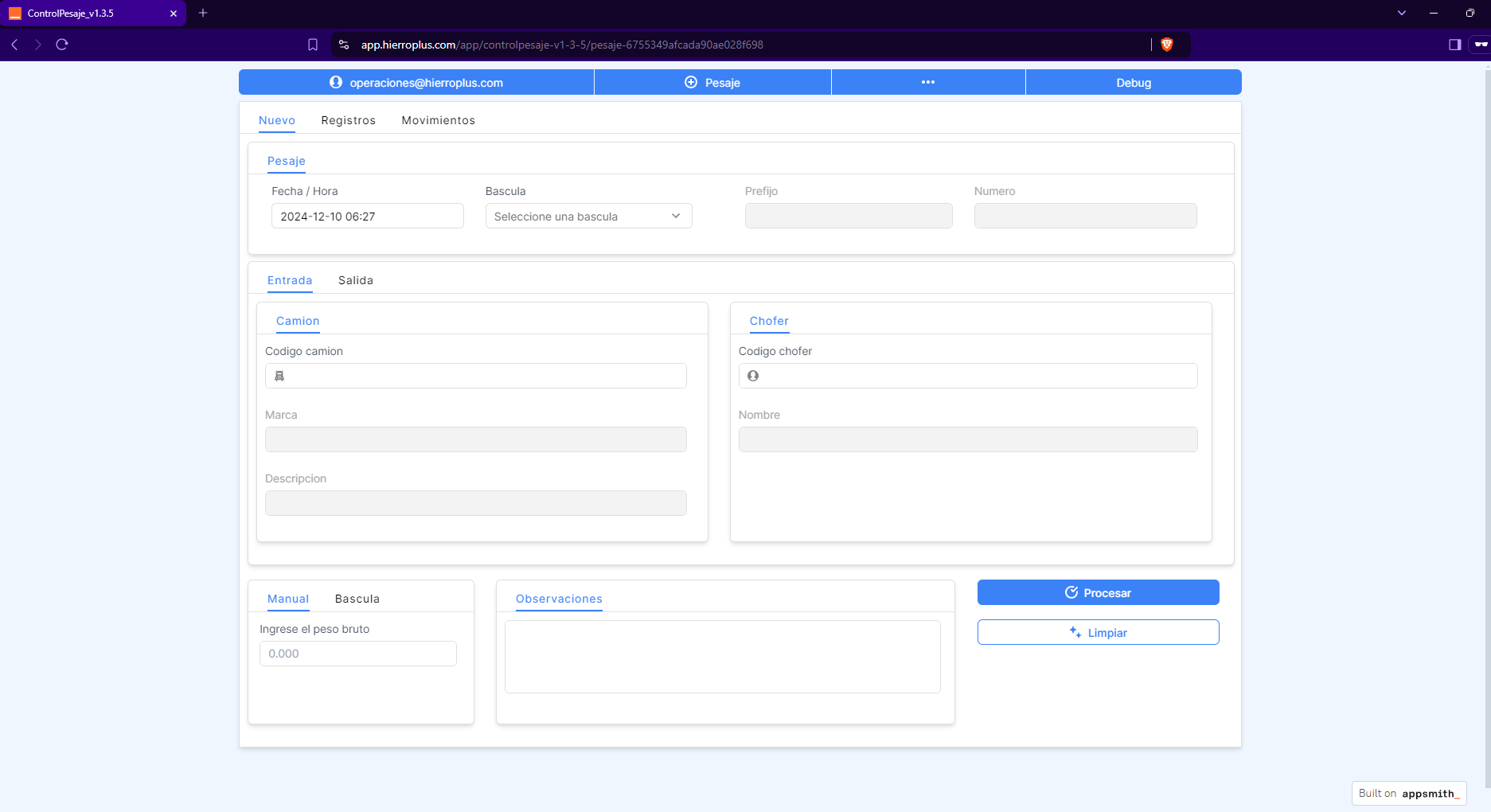Bookmark this page with the bookmark icon
This screenshot has height=812, width=1491.
313,45
